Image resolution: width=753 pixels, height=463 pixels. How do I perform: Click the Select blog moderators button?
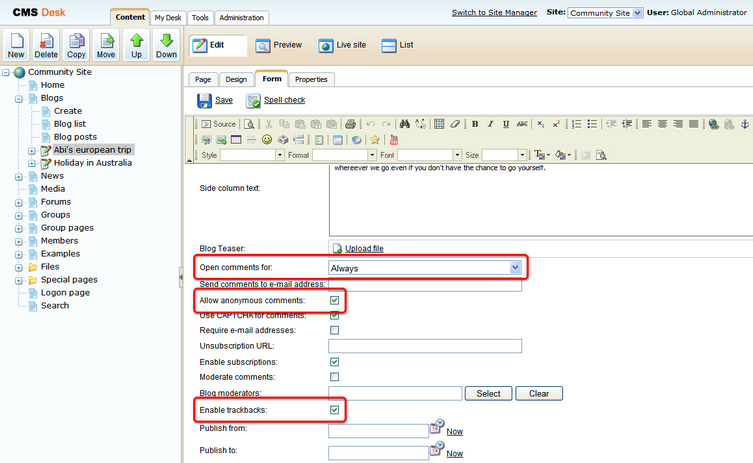click(x=488, y=393)
